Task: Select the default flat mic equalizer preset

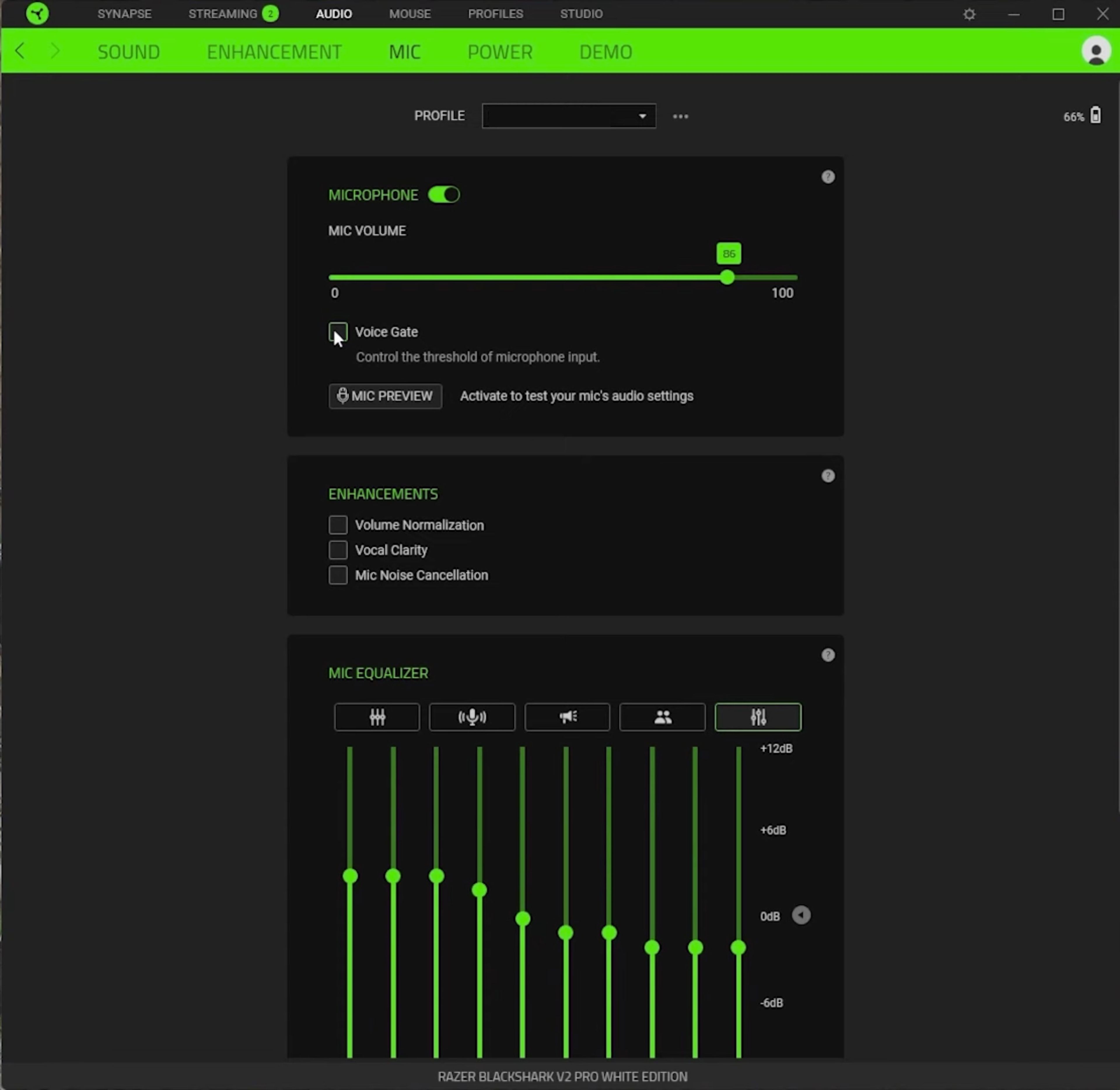Action: (377, 717)
